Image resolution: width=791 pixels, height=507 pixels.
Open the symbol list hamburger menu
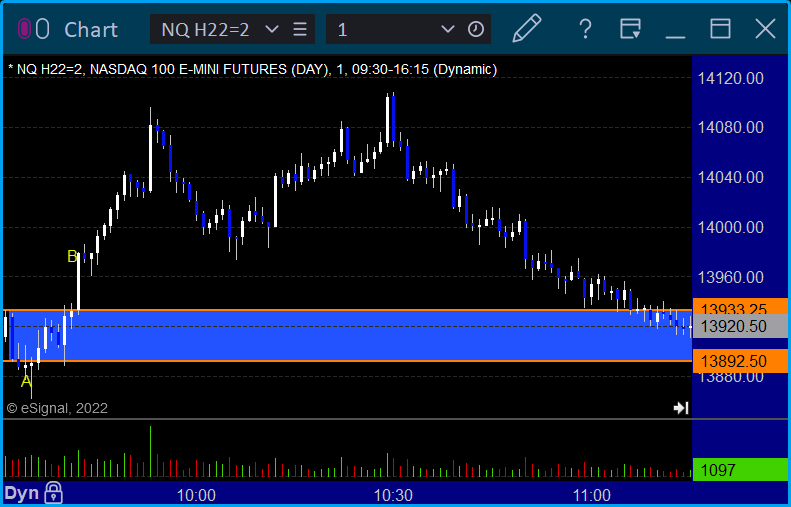pyautogui.click(x=300, y=29)
